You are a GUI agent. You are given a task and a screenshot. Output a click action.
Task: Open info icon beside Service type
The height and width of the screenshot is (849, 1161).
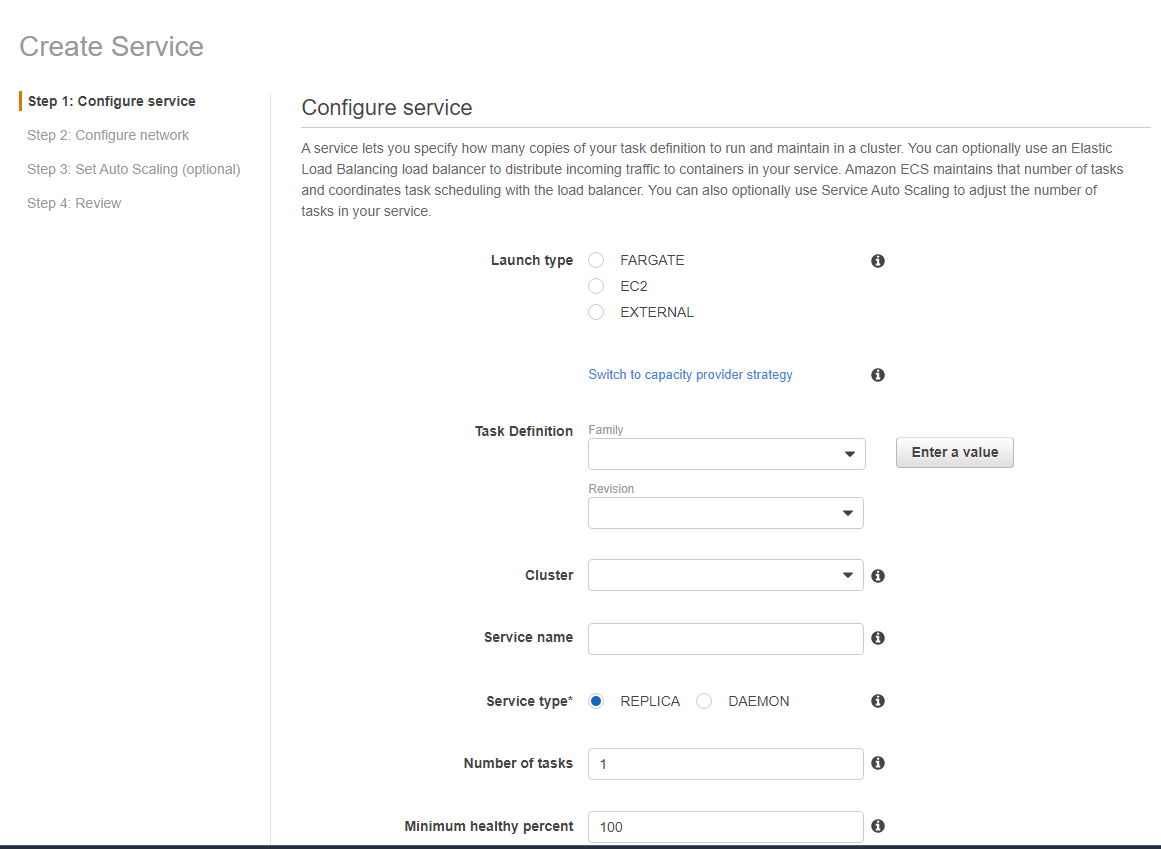tap(877, 701)
